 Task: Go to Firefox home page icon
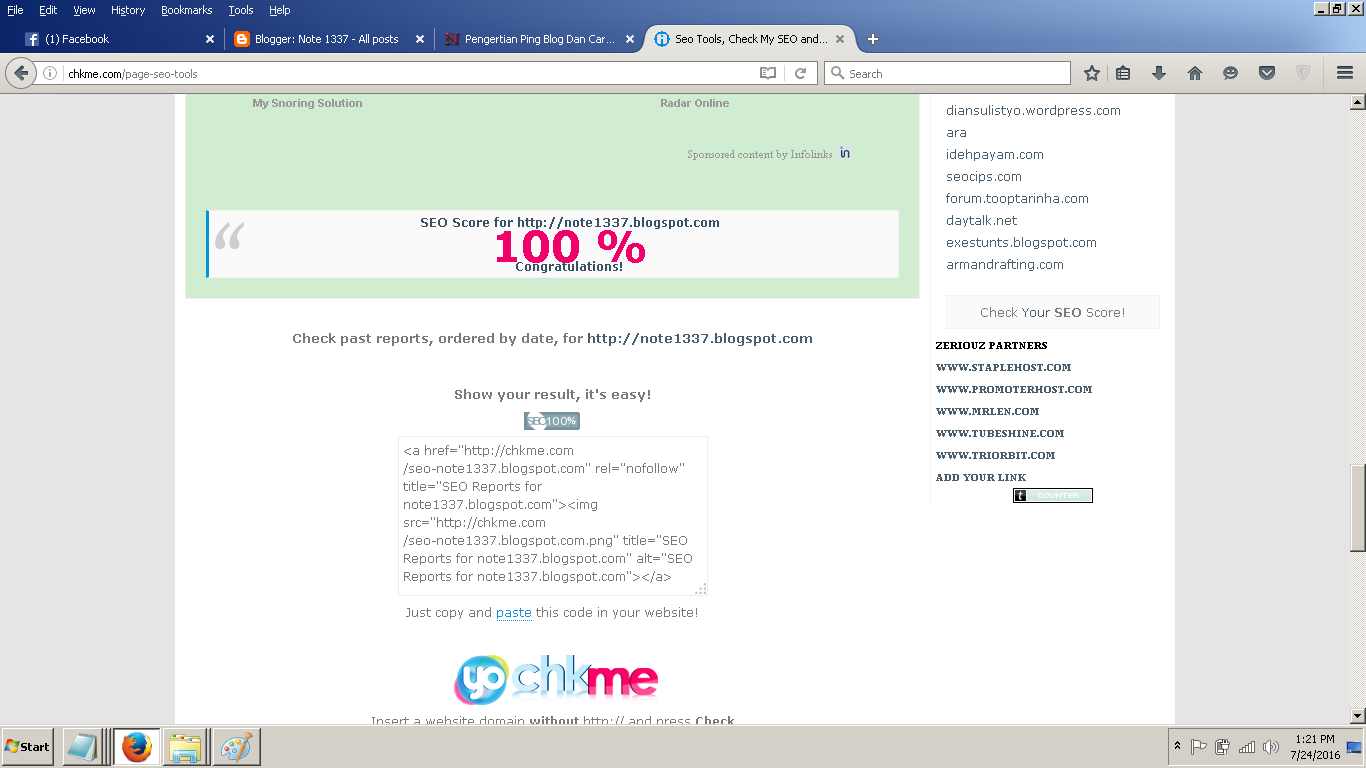click(x=1195, y=73)
